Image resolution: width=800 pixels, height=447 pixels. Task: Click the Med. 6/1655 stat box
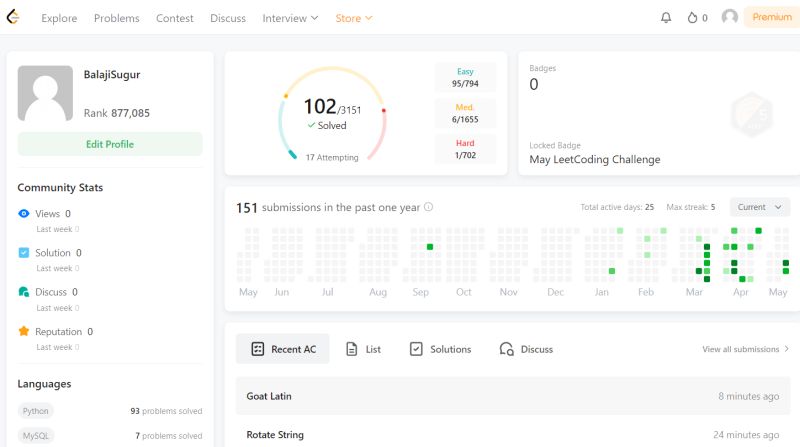coord(465,113)
